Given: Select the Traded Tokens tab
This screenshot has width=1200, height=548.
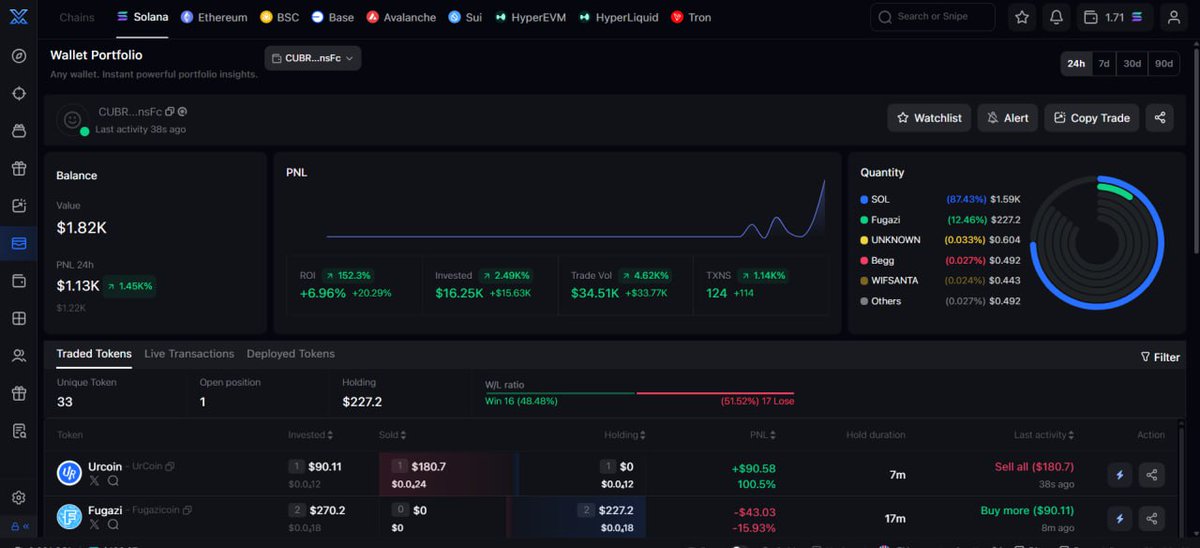Looking at the screenshot, I should (x=94, y=354).
